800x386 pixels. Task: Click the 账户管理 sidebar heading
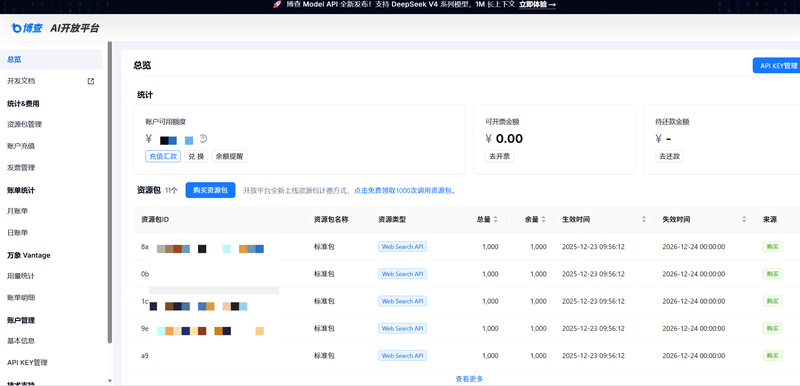pos(21,320)
